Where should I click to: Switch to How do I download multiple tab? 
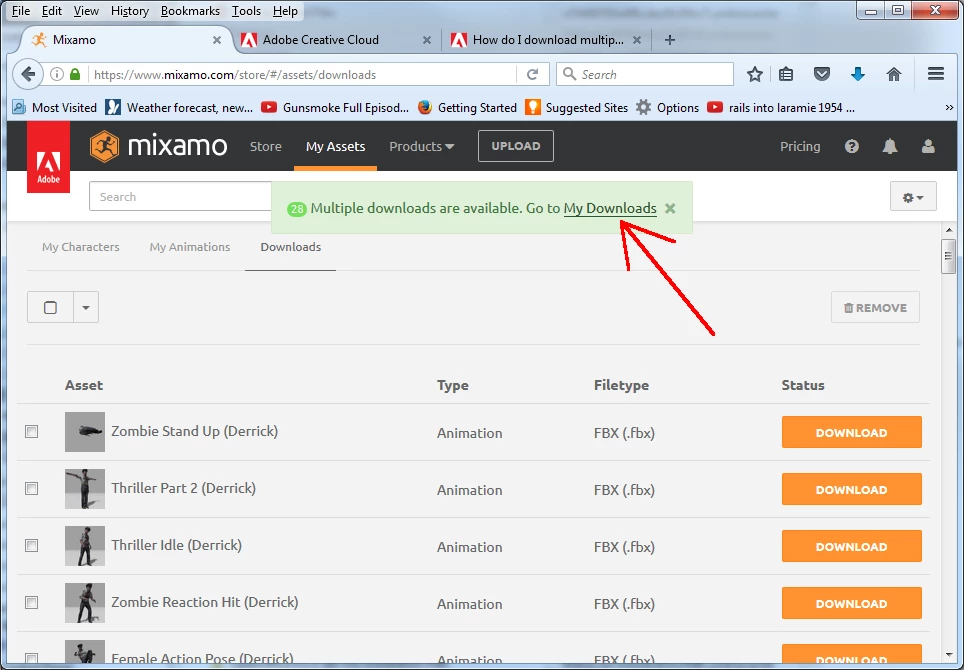547,40
